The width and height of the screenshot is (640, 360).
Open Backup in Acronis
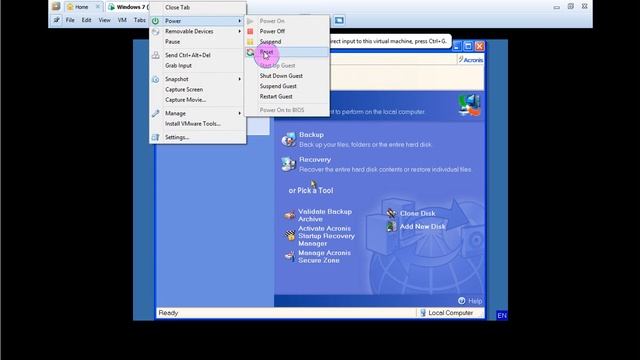coord(311,135)
